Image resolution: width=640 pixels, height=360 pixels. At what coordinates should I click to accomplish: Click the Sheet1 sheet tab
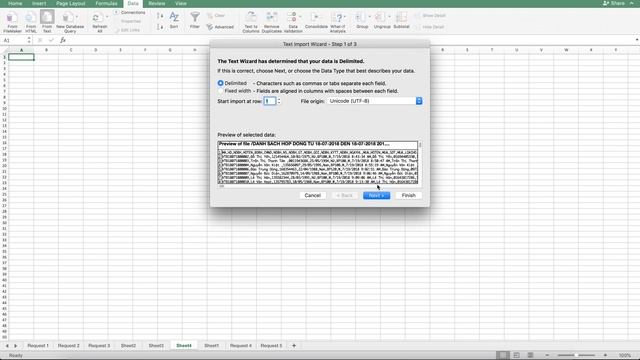coord(211,346)
